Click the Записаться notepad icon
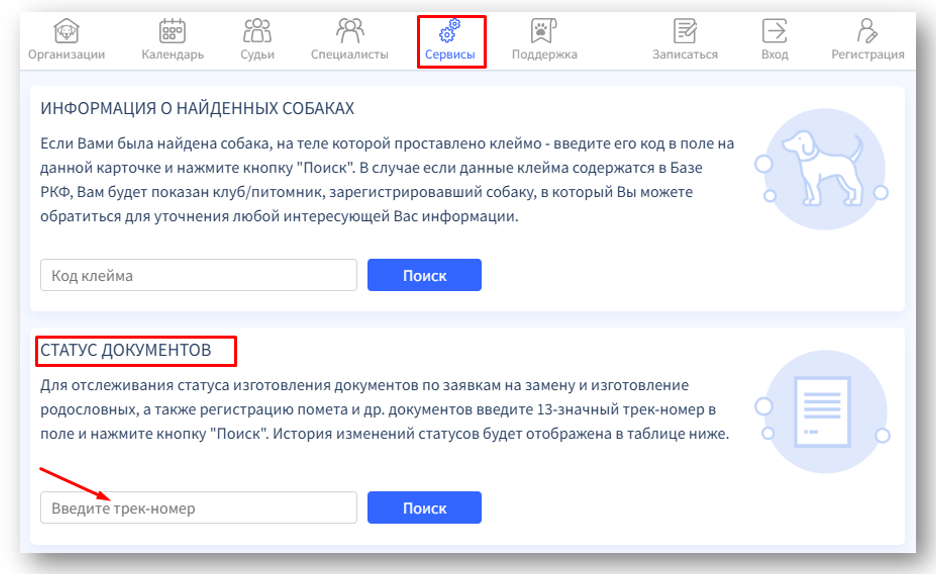This screenshot has height=574, width=936. tap(685, 31)
